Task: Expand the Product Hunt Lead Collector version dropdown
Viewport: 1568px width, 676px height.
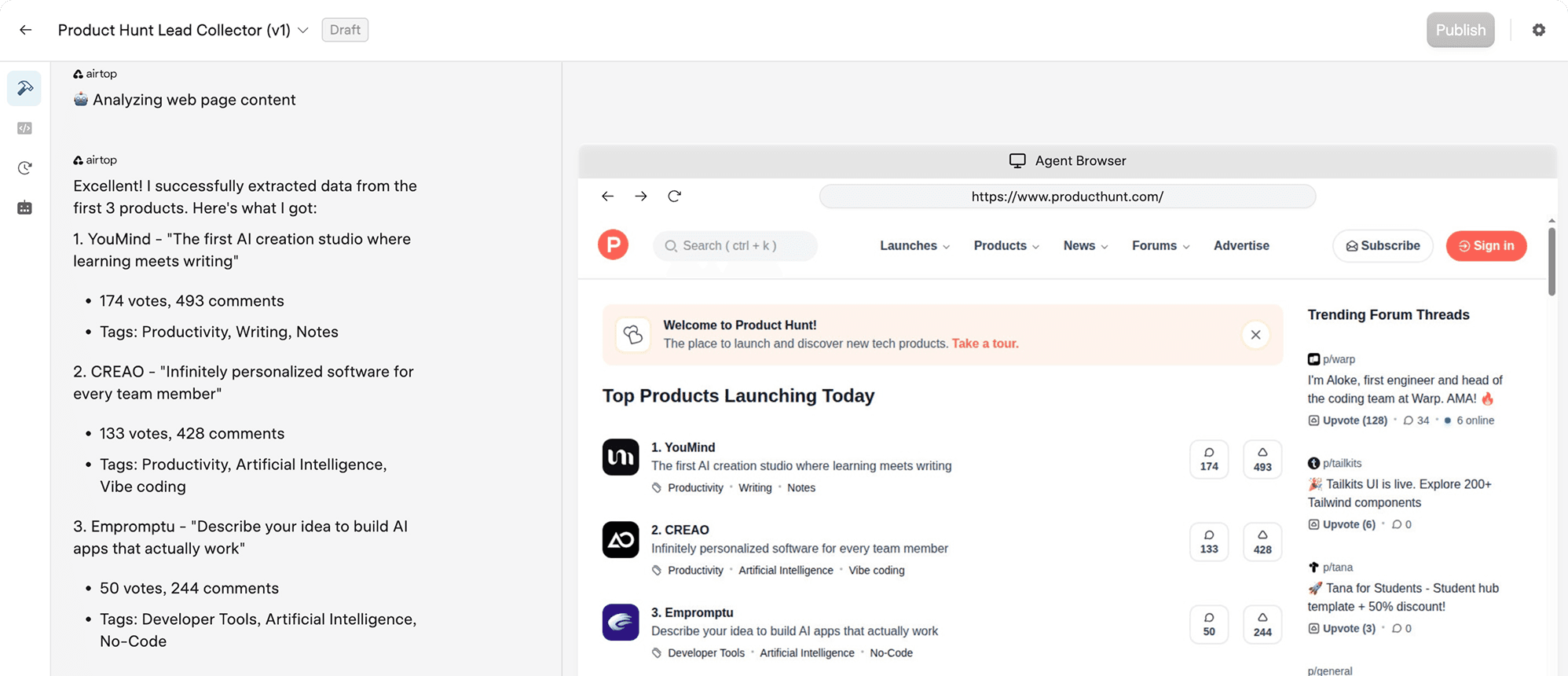Action: (x=303, y=30)
